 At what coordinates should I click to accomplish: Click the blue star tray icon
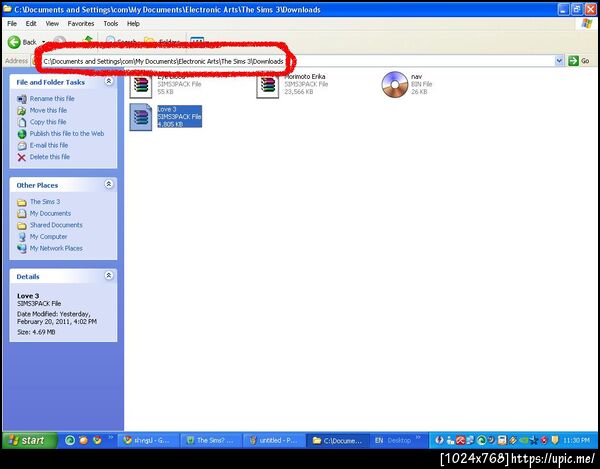tap(534, 440)
